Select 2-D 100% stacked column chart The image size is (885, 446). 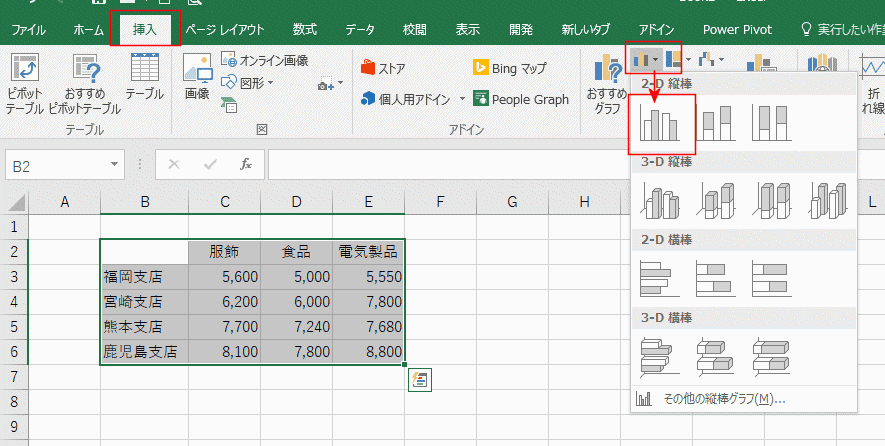pyautogui.click(x=772, y=123)
